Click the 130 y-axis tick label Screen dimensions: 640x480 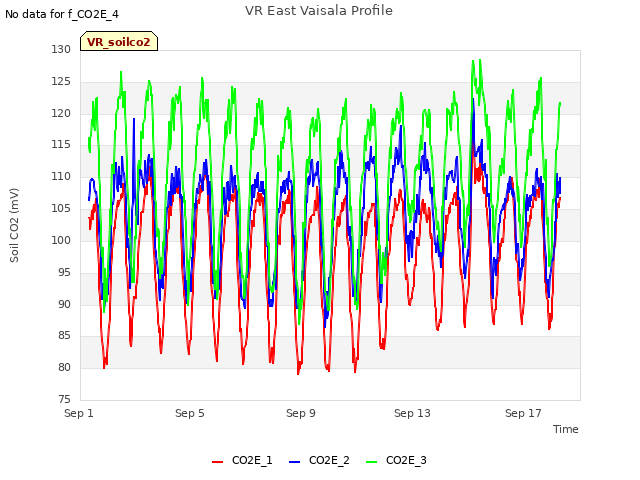pyautogui.click(x=61, y=49)
